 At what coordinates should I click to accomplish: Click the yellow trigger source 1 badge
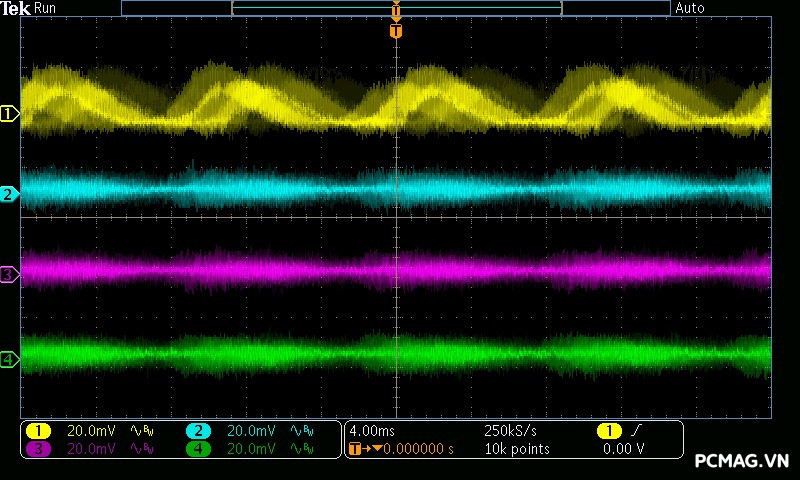pos(609,431)
